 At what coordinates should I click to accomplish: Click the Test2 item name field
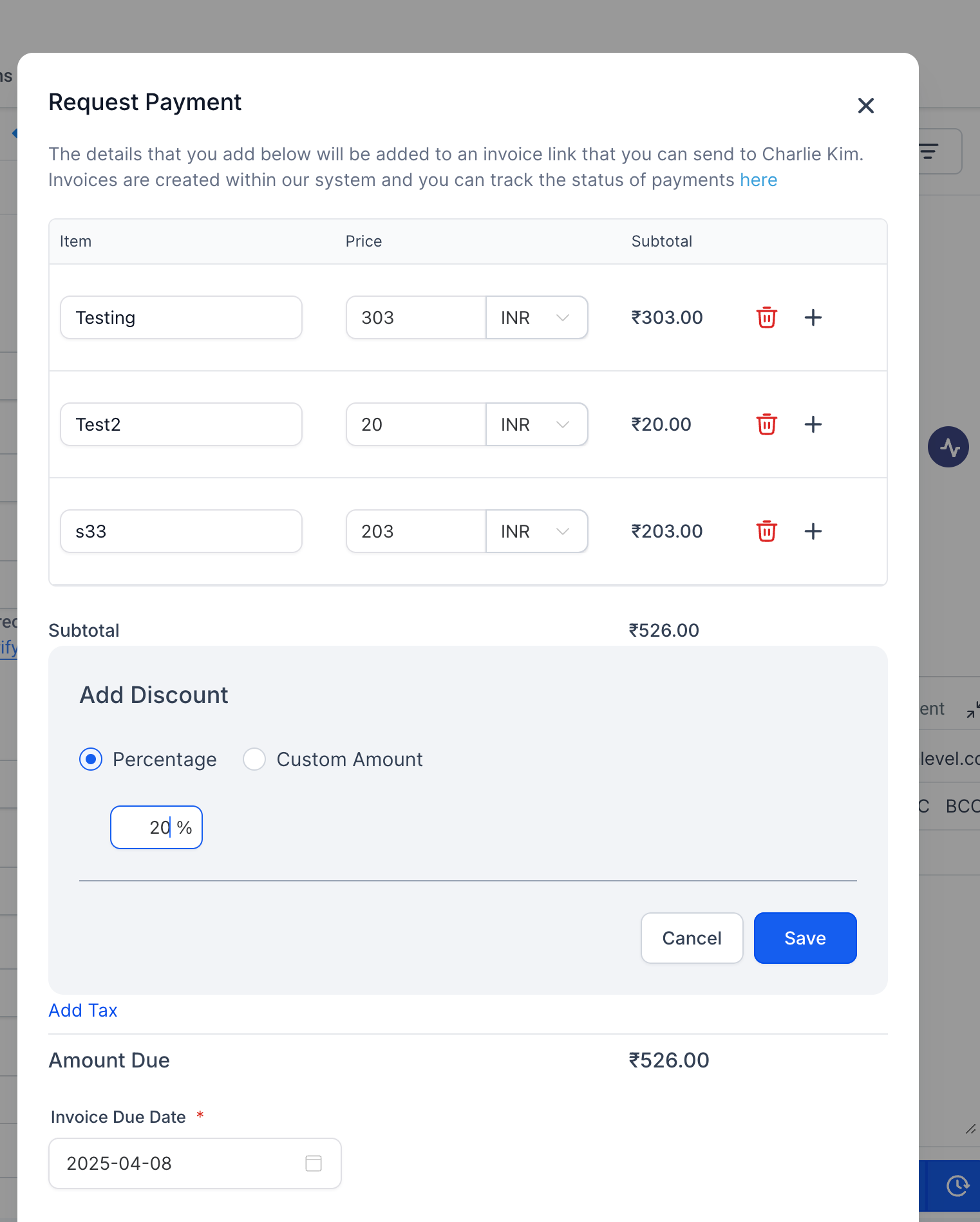(181, 424)
